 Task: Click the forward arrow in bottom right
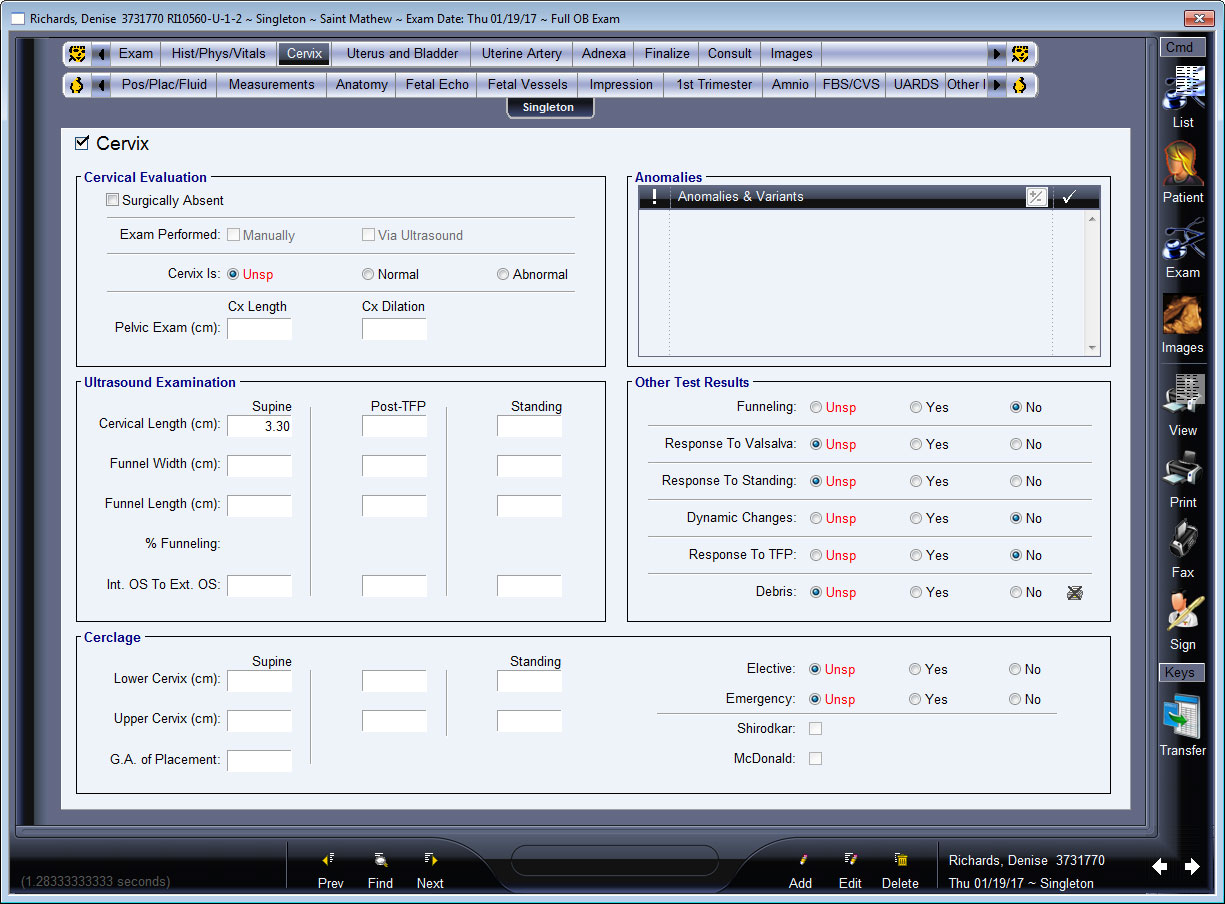[x=1192, y=867]
